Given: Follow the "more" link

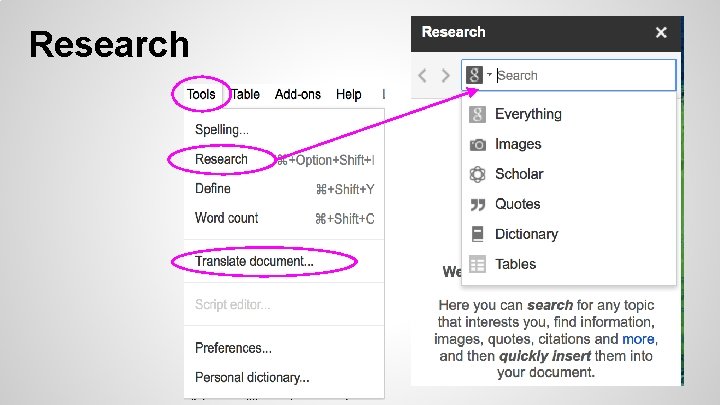Looking at the screenshot, I should (639, 339).
